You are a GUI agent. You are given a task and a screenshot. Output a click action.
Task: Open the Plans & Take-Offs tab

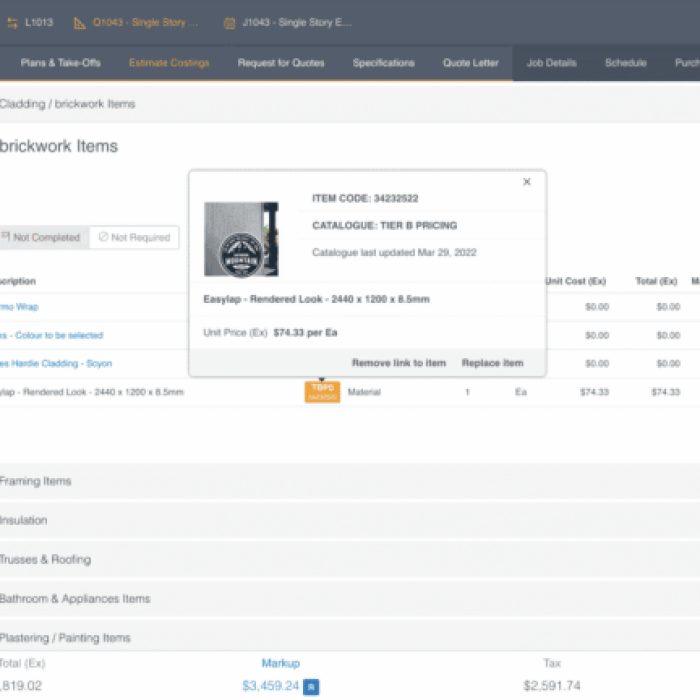(x=60, y=63)
